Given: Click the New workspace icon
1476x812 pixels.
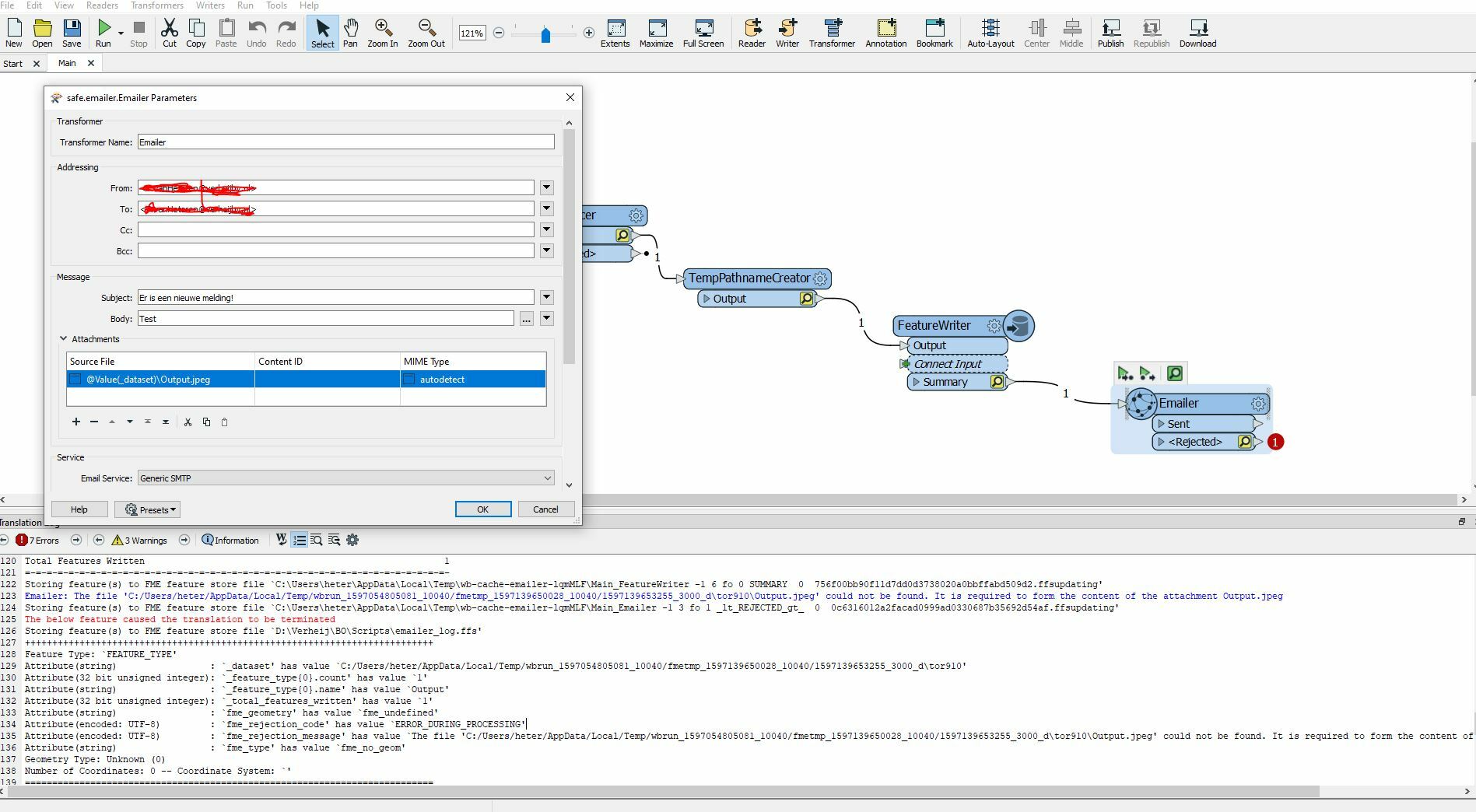Looking at the screenshot, I should pyautogui.click(x=14, y=32).
